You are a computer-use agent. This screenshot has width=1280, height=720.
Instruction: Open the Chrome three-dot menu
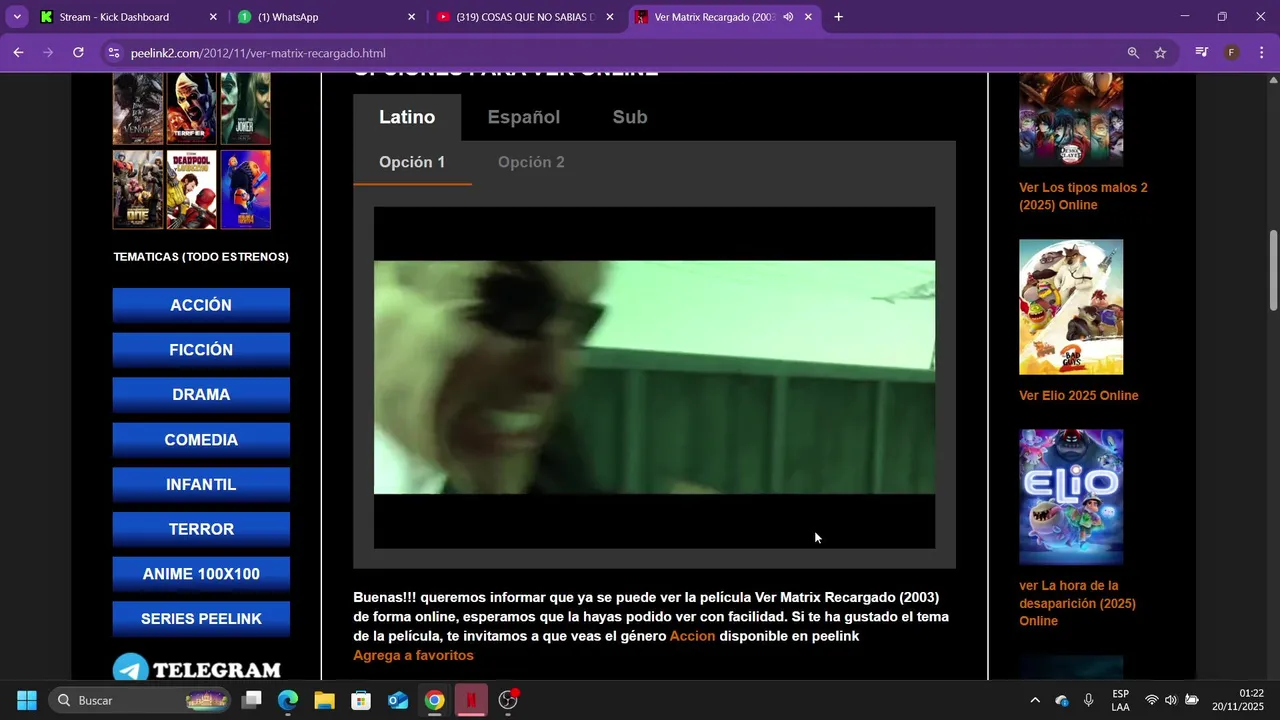(x=1260, y=53)
